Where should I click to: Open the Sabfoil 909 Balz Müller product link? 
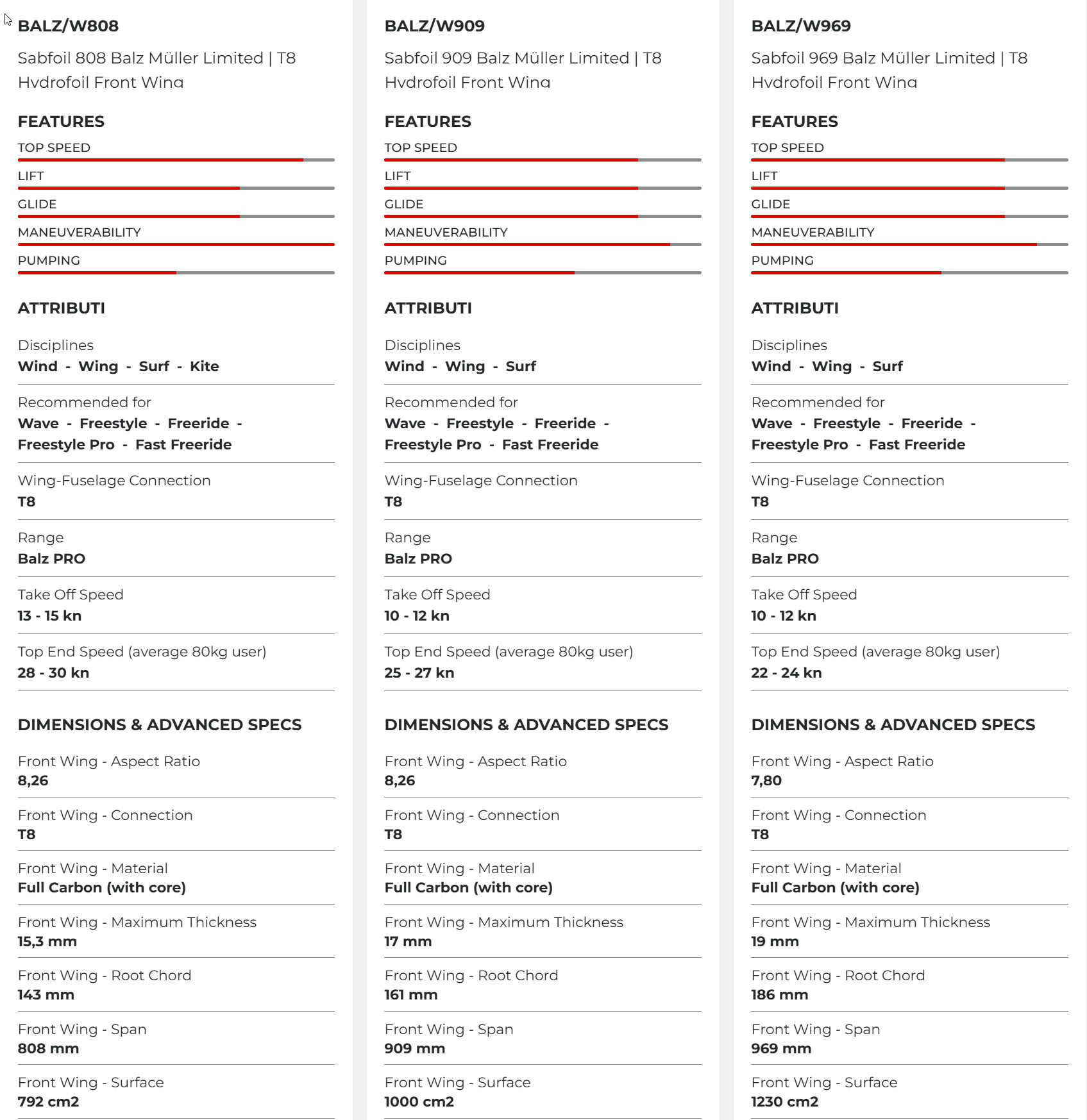coord(523,69)
